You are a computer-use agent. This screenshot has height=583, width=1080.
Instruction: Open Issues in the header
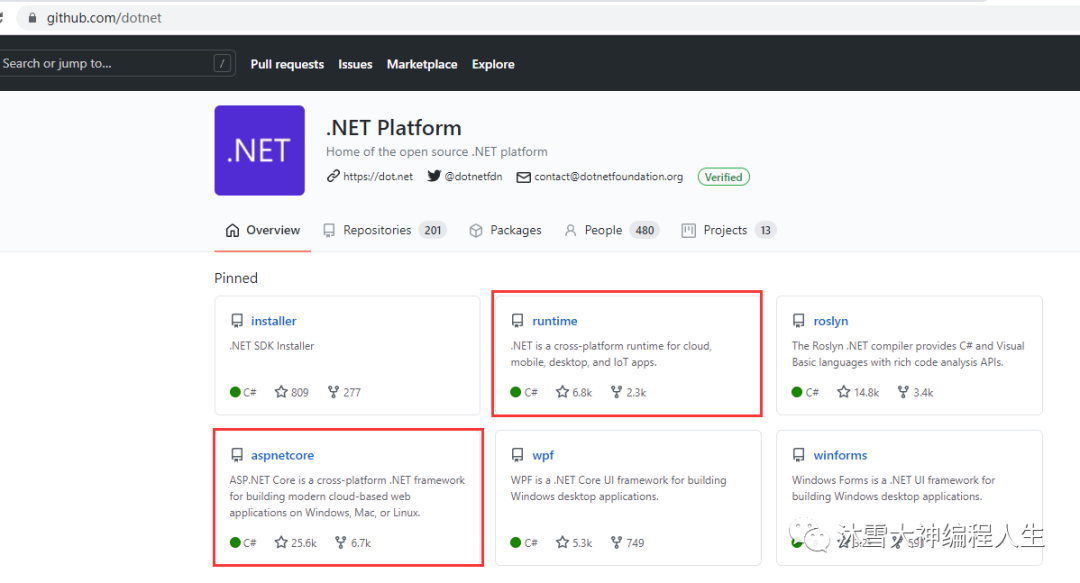click(x=355, y=64)
